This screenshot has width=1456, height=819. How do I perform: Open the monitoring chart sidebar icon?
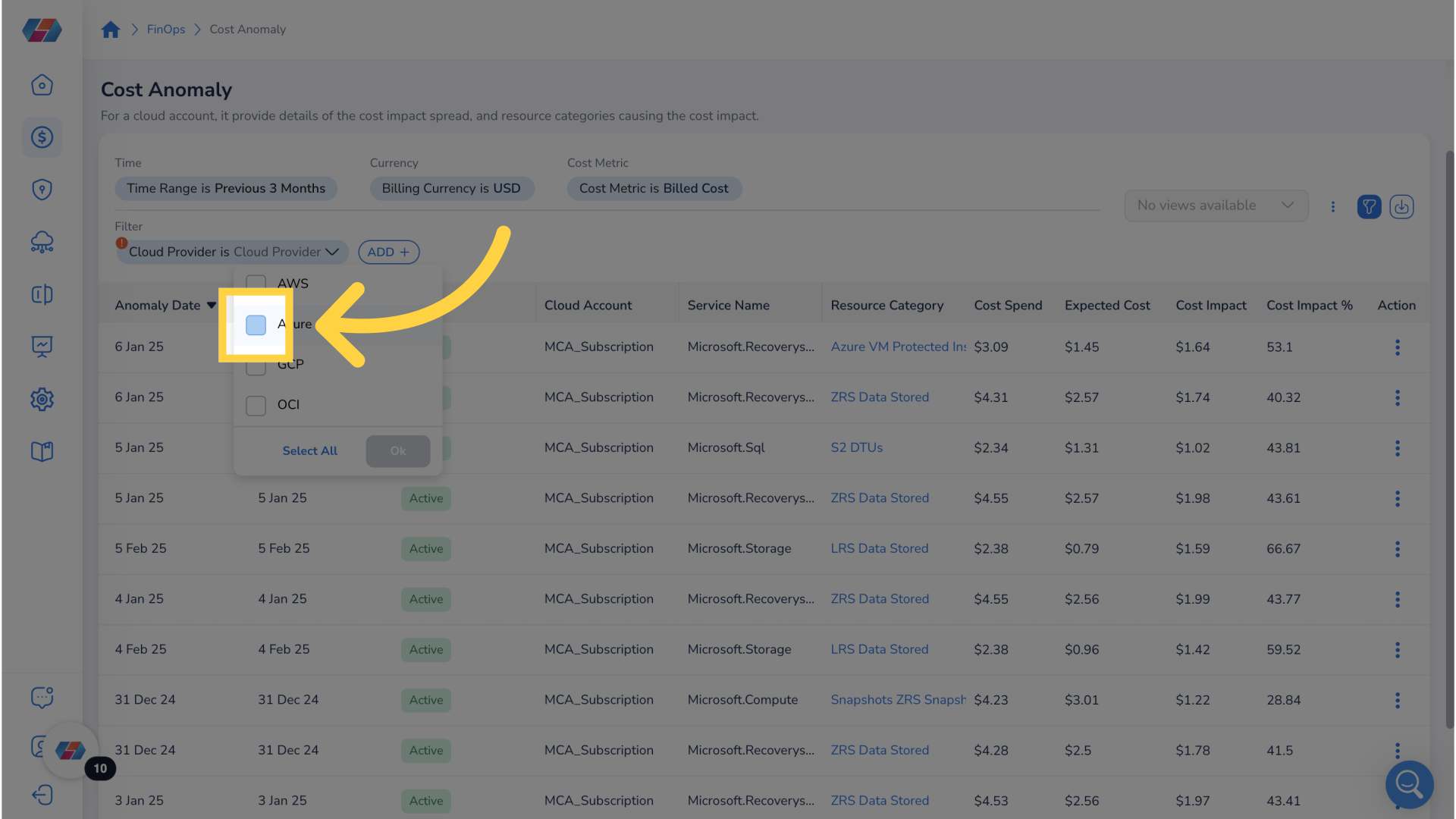point(42,347)
